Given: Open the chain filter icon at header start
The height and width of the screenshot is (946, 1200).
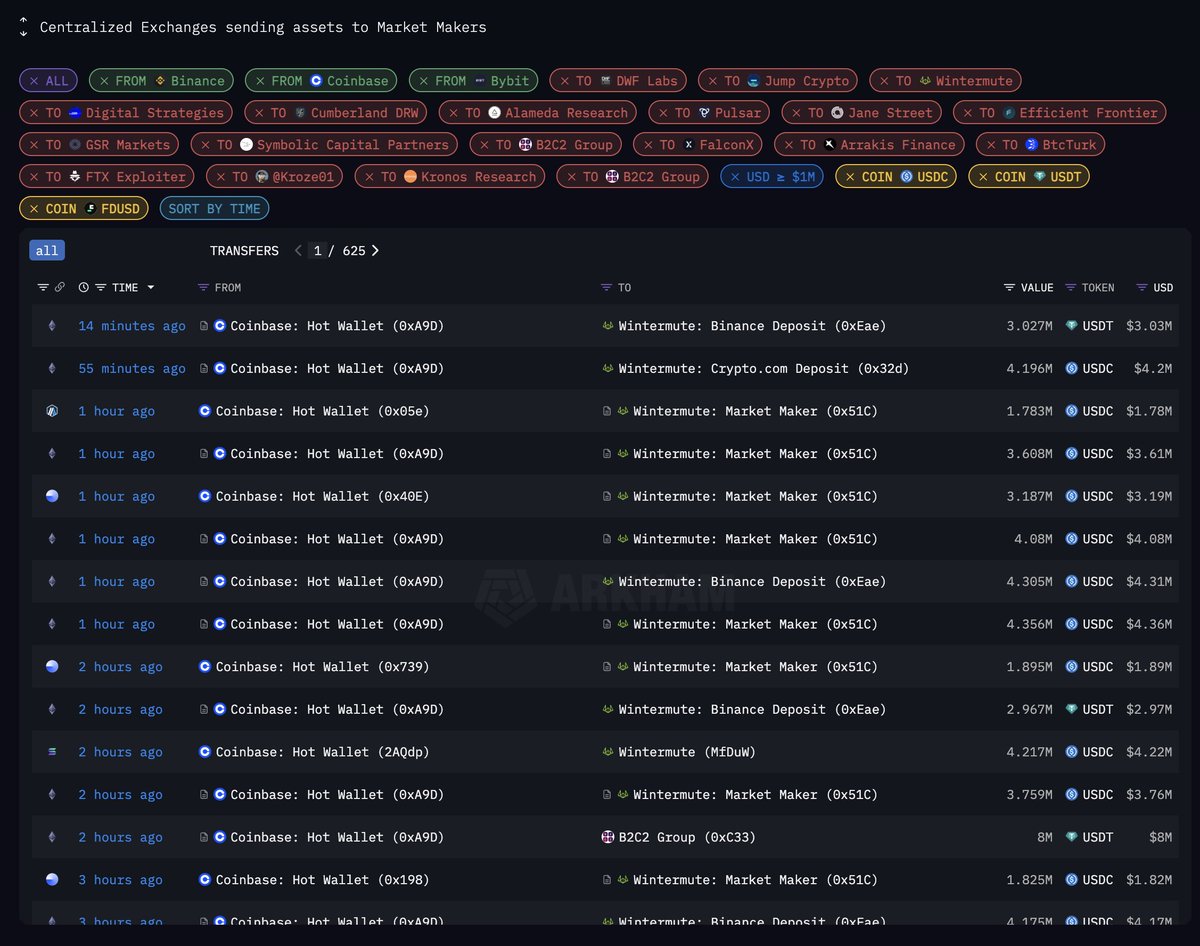Looking at the screenshot, I should [x=43, y=288].
